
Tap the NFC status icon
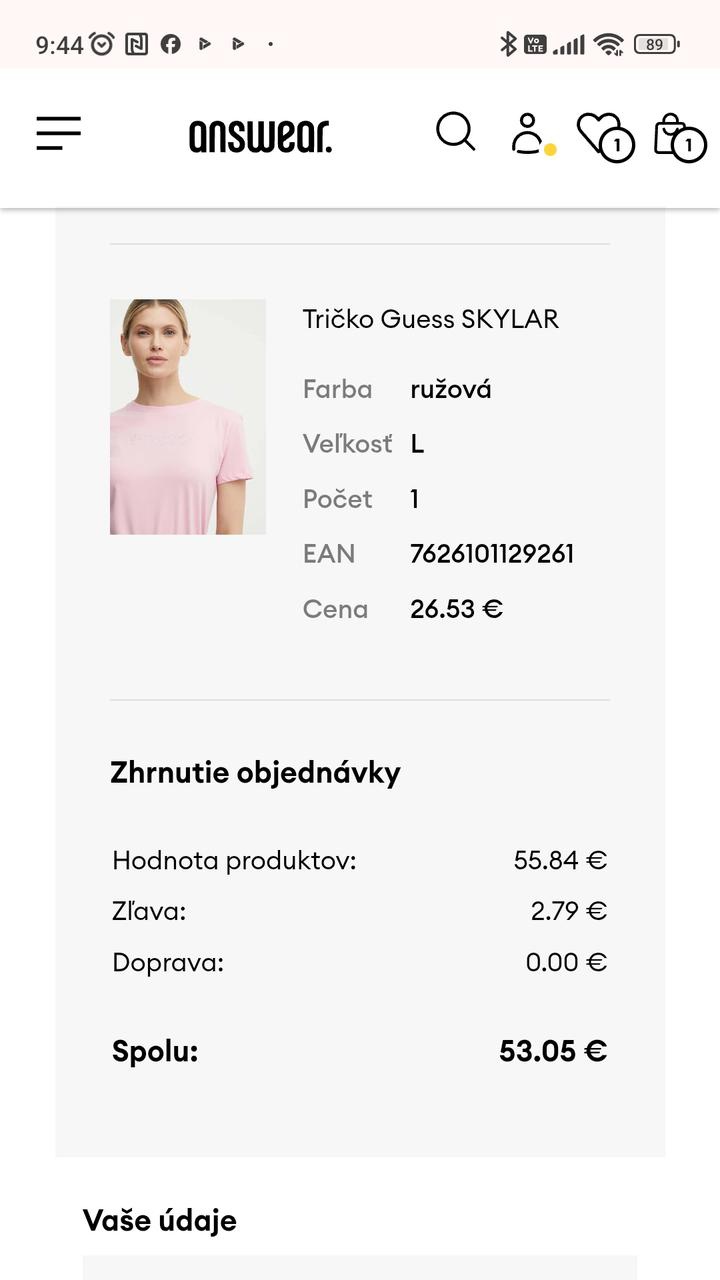click(x=137, y=44)
